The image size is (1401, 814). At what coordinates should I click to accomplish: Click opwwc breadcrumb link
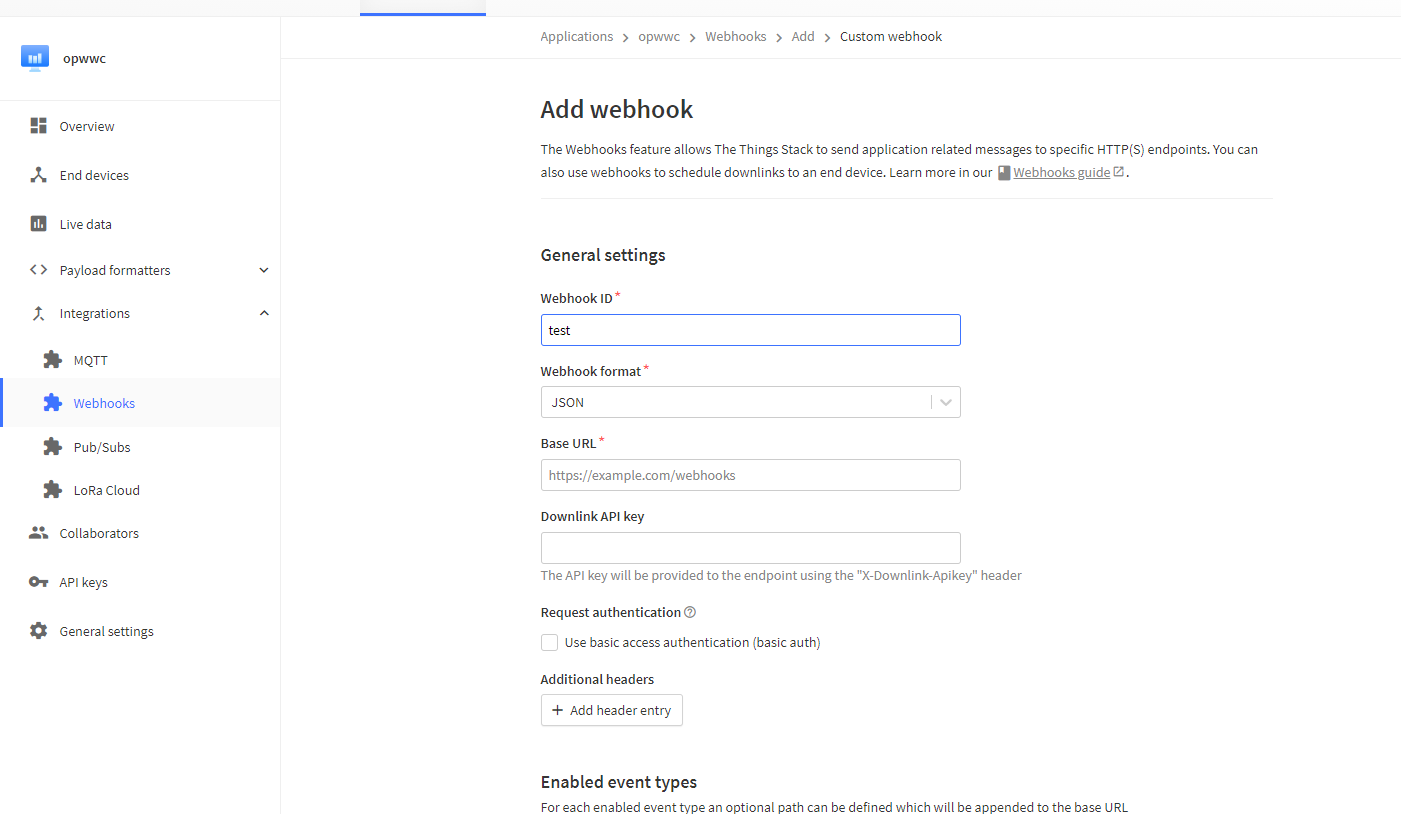(x=659, y=36)
